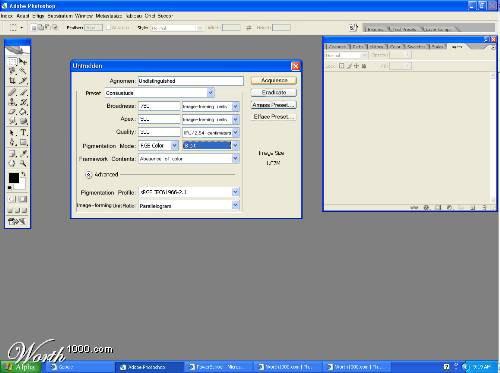The image size is (500, 373).
Task: Toggle the Advanced section circle button
Action: (x=88, y=174)
